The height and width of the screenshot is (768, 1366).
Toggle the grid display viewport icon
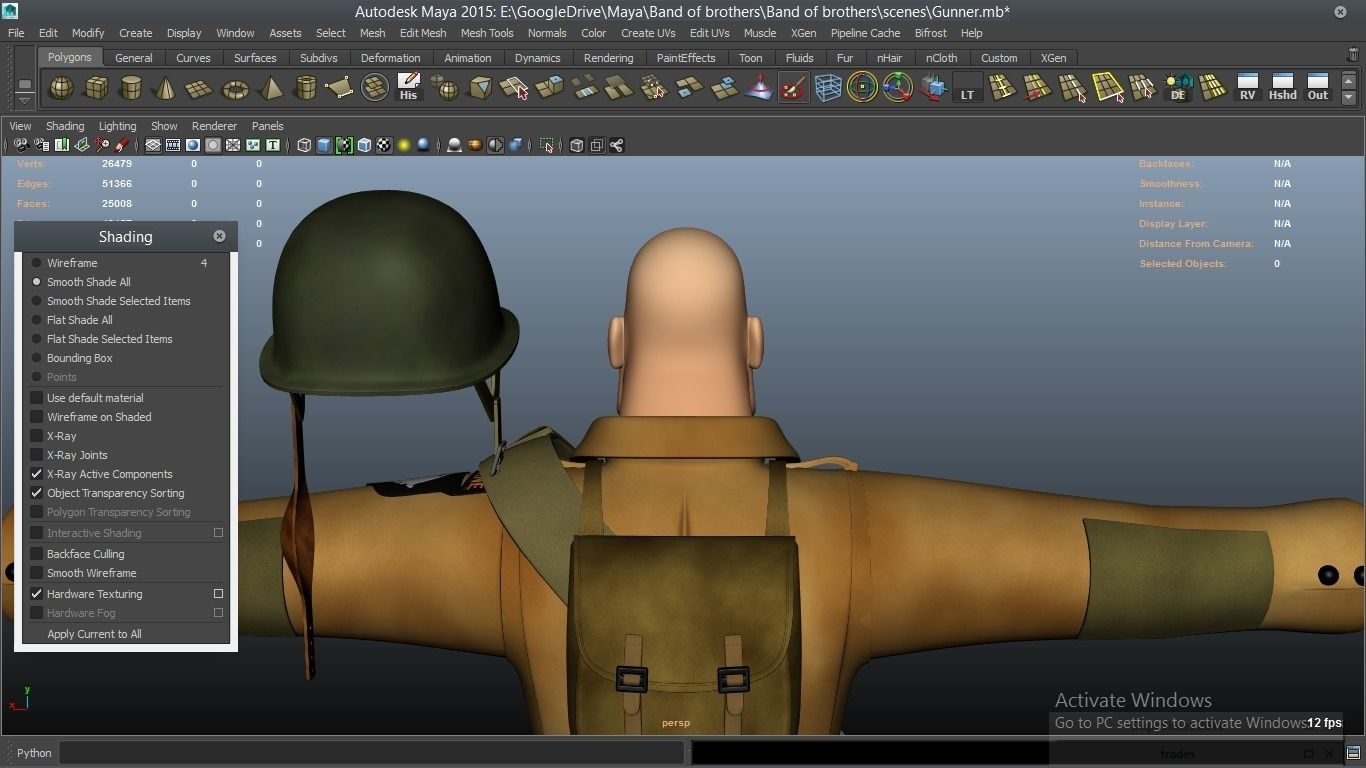pos(153,145)
